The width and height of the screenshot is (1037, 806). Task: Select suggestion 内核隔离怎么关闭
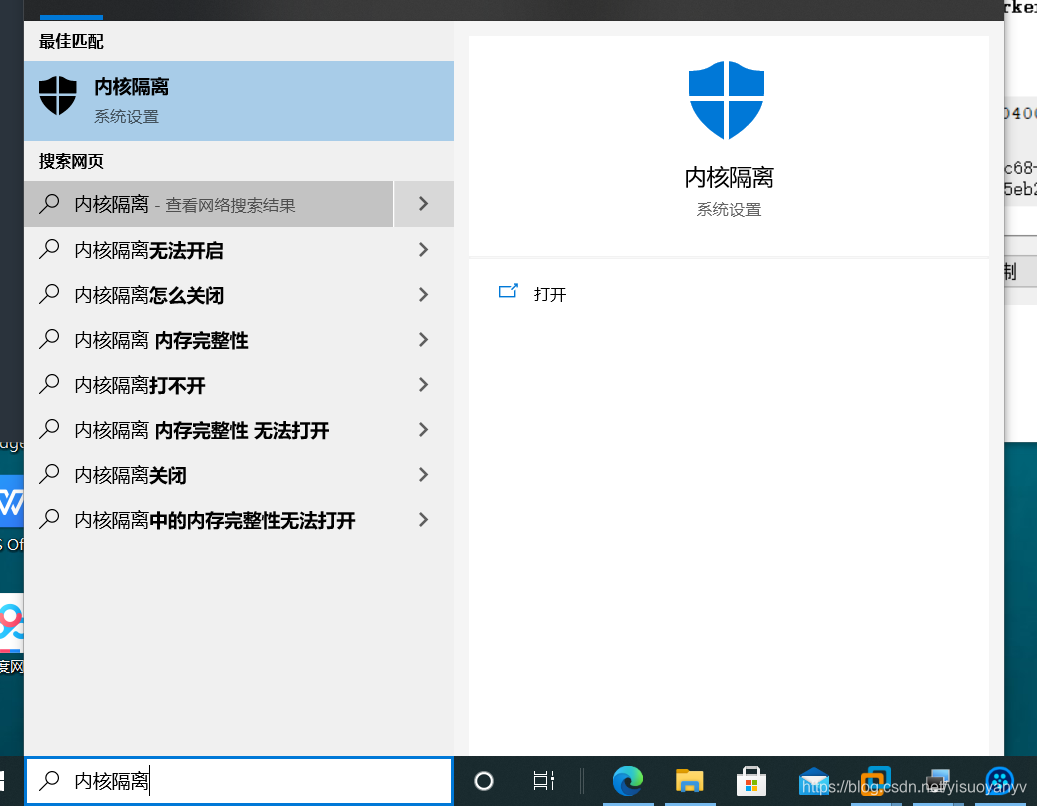[149, 295]
